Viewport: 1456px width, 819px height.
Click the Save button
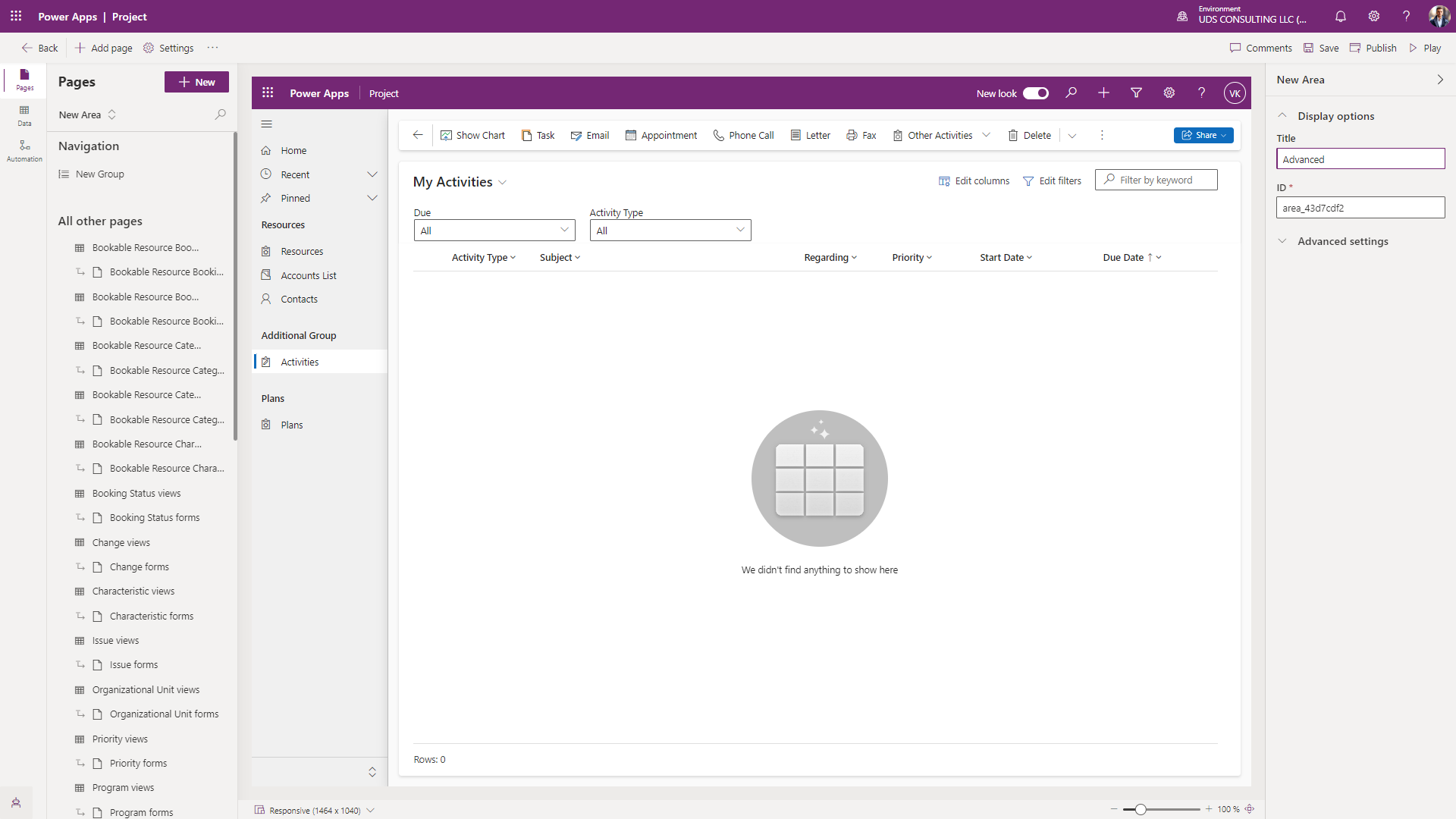pyautogui.click(x=1321, y=48)
